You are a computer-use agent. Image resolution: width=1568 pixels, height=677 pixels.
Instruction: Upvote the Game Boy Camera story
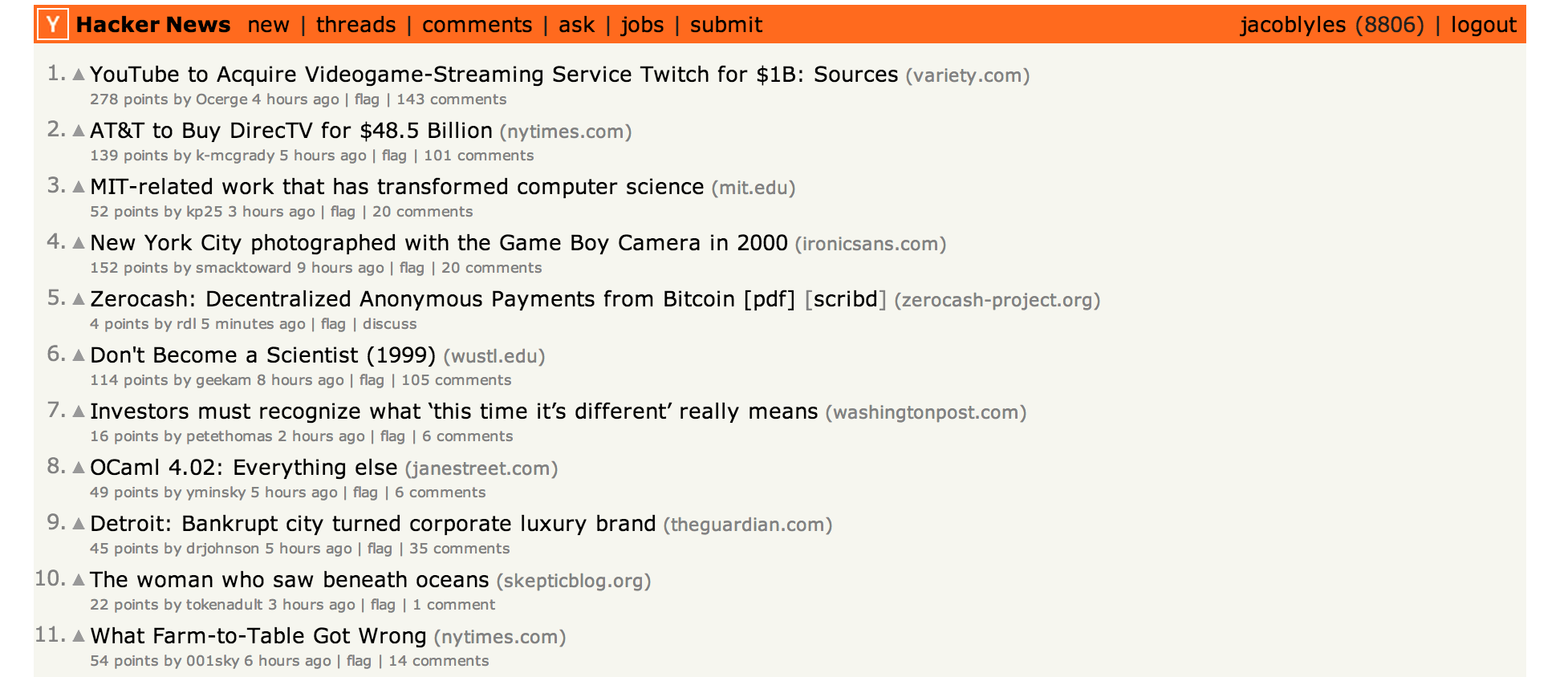pos(79,243)
